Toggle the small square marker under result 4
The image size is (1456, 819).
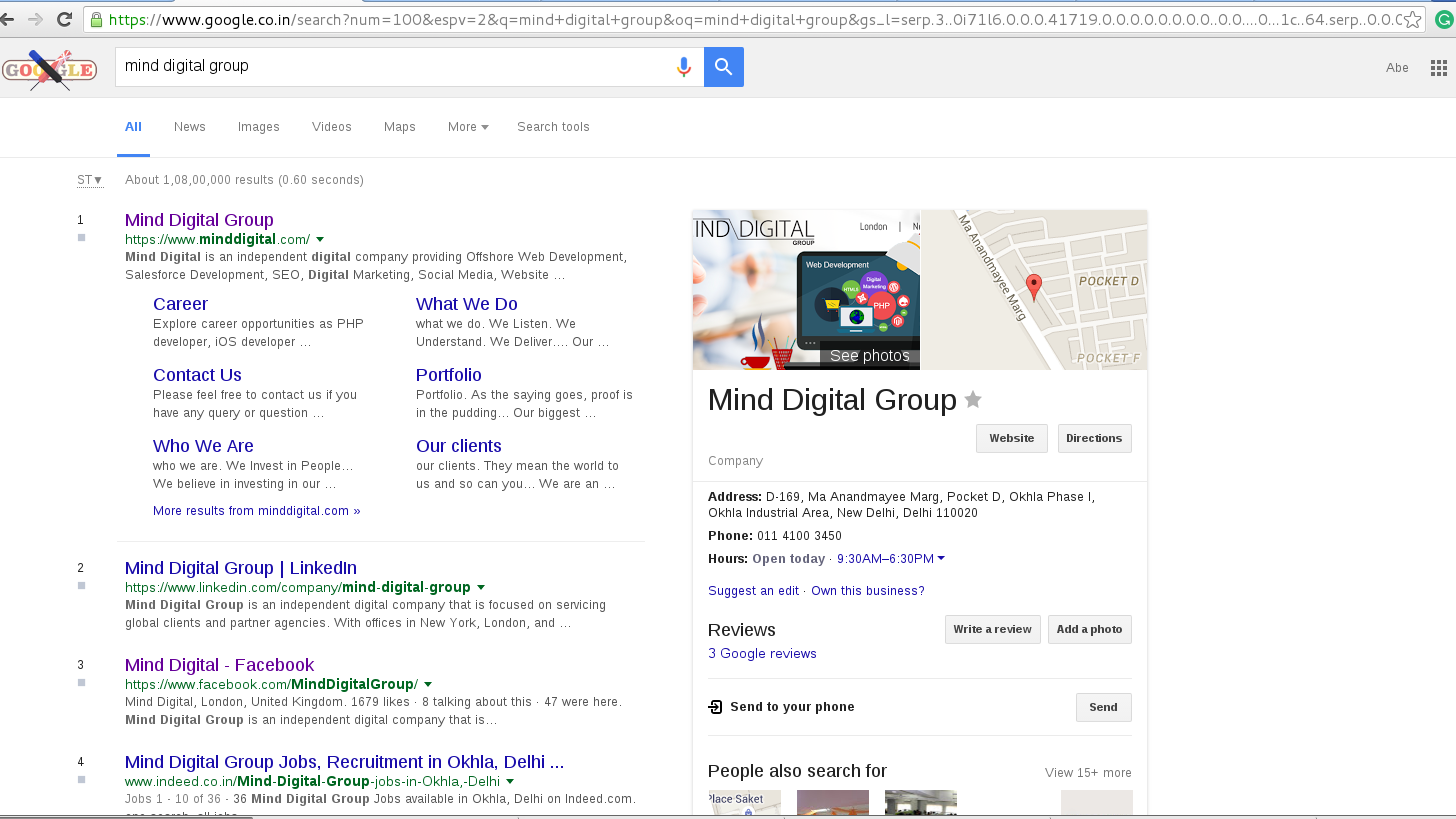point(81,779)
